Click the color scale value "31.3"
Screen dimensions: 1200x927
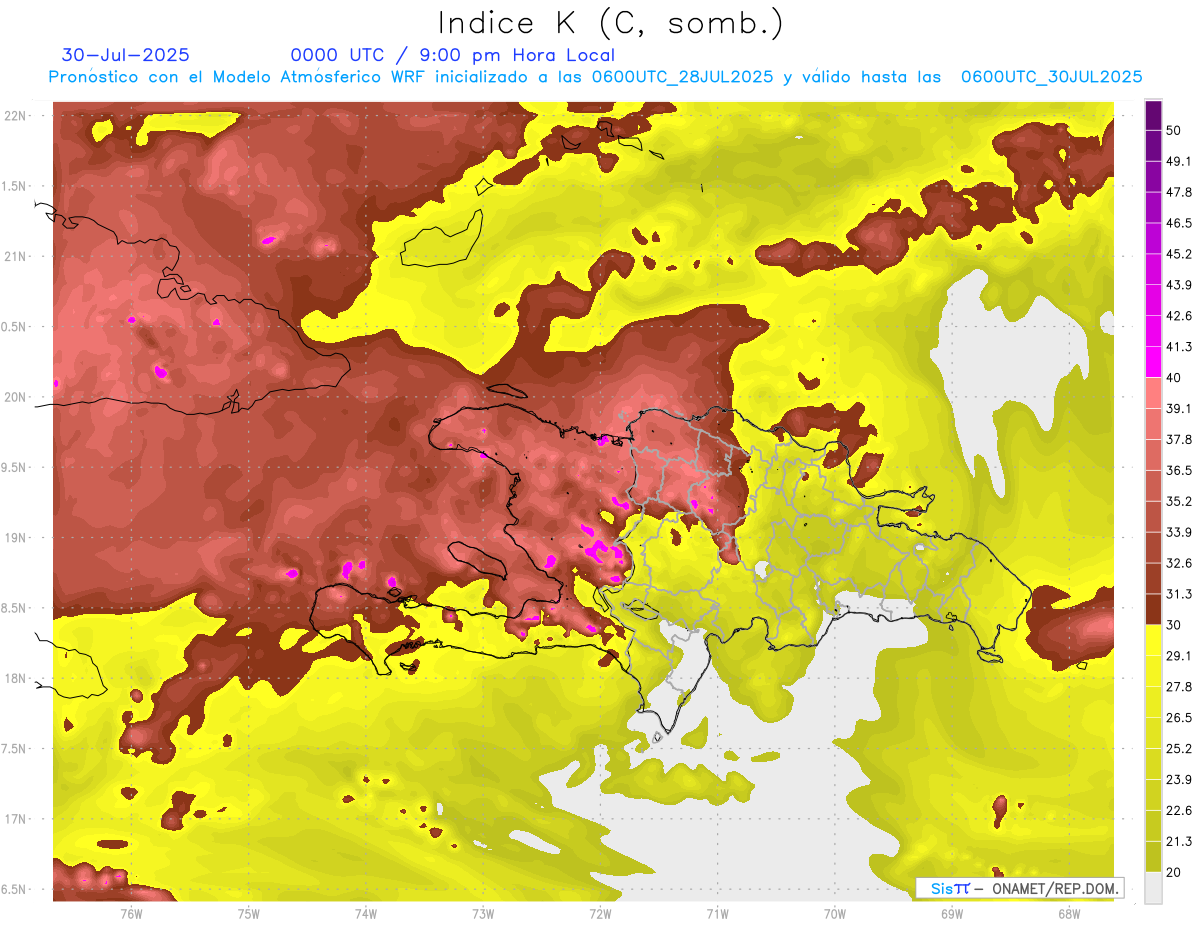(1179, 594)
